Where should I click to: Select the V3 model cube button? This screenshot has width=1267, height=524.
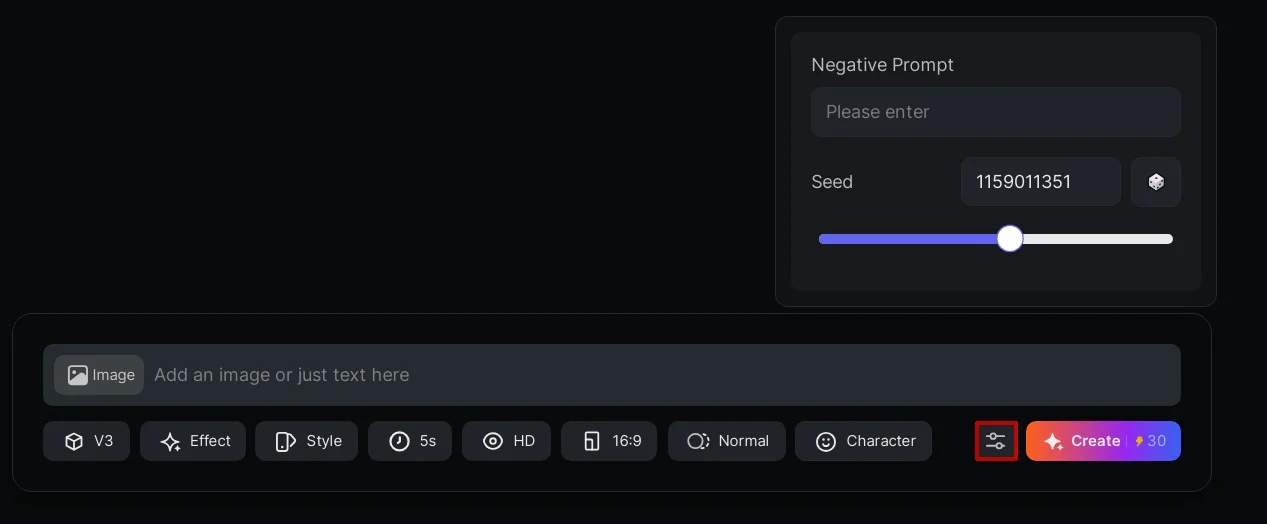pos(86,441)
